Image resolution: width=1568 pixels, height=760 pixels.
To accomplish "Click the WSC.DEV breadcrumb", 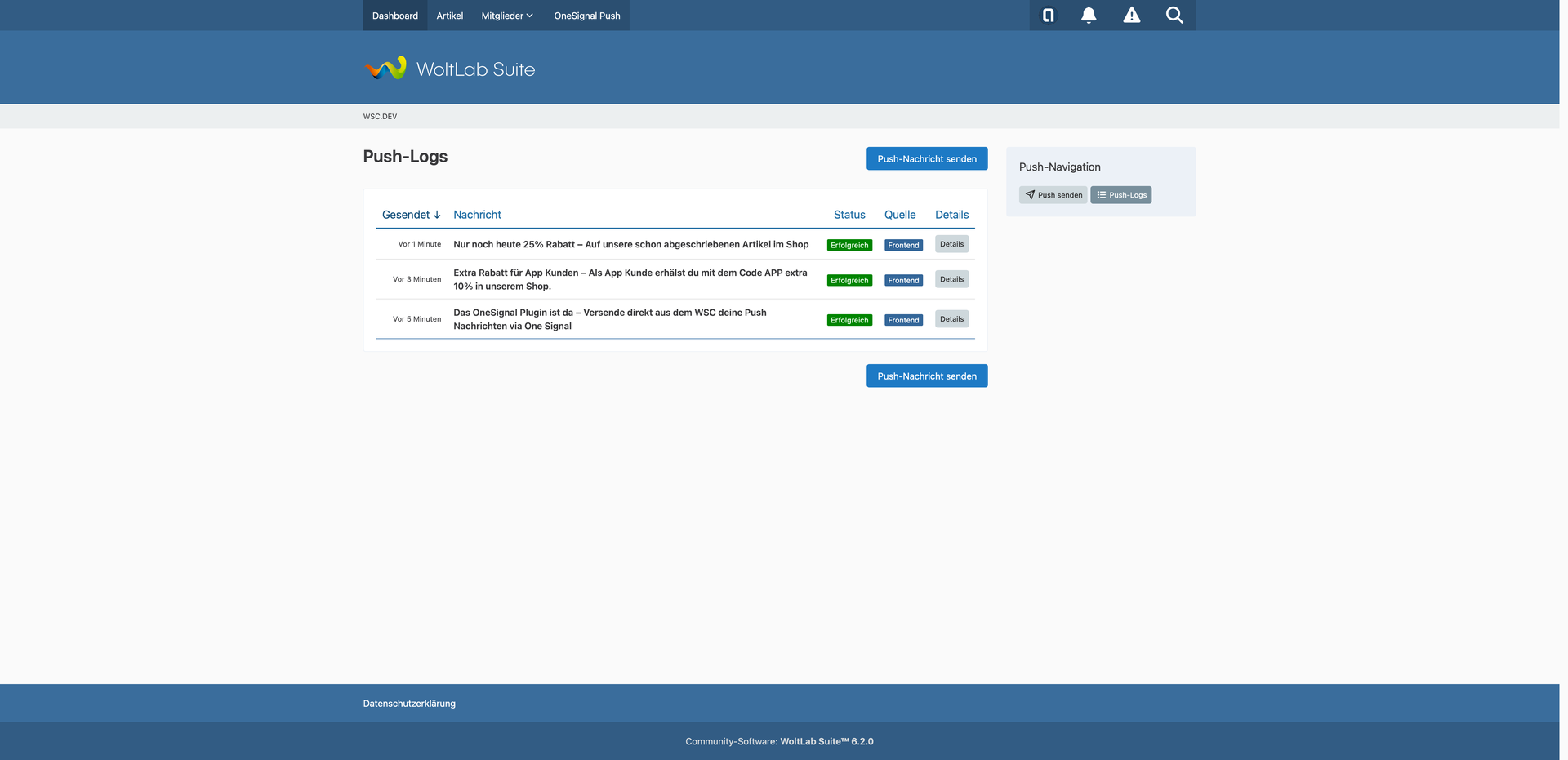I will (380, 117).
